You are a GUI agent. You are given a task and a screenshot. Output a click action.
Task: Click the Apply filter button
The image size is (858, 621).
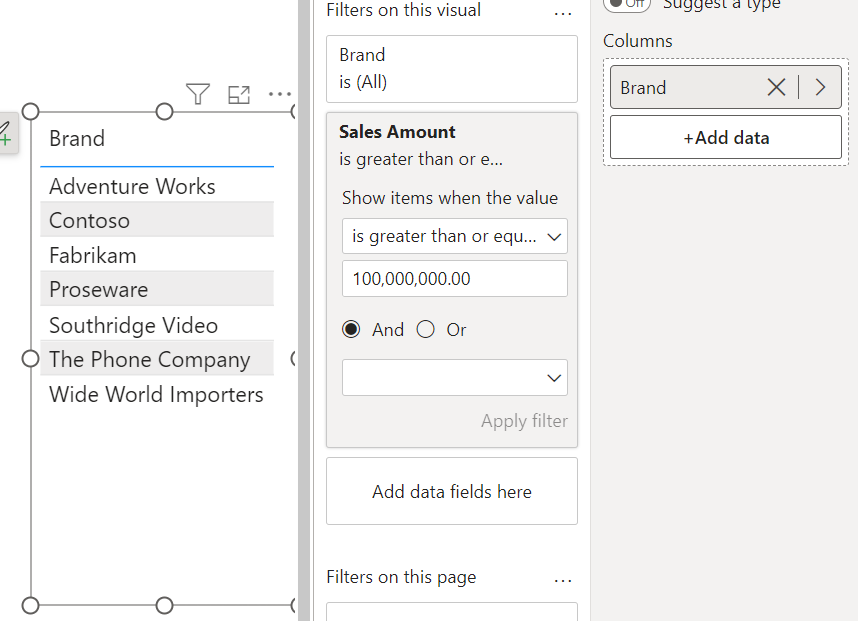524,421
